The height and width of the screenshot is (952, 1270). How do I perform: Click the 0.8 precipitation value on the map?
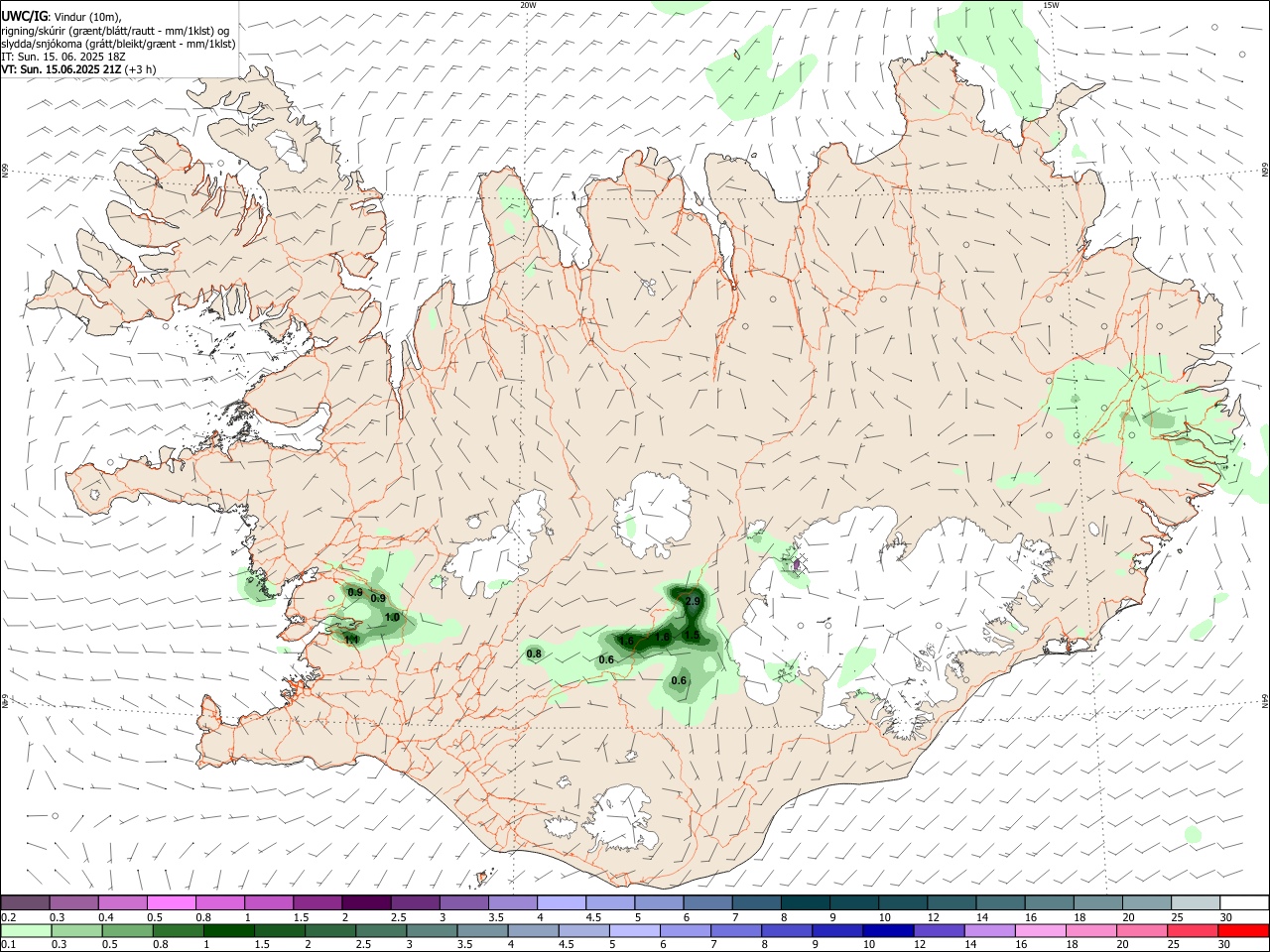pos(534,654)
